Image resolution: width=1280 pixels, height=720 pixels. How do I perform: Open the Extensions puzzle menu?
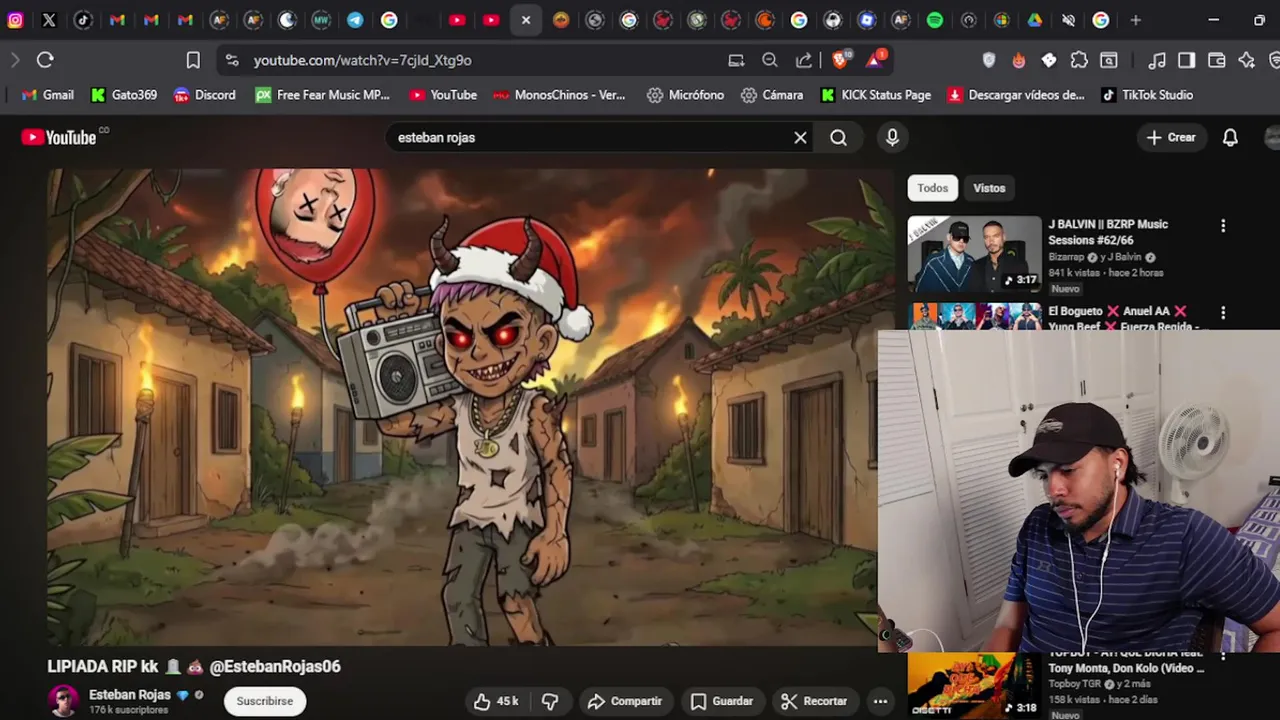[1079, 60]
